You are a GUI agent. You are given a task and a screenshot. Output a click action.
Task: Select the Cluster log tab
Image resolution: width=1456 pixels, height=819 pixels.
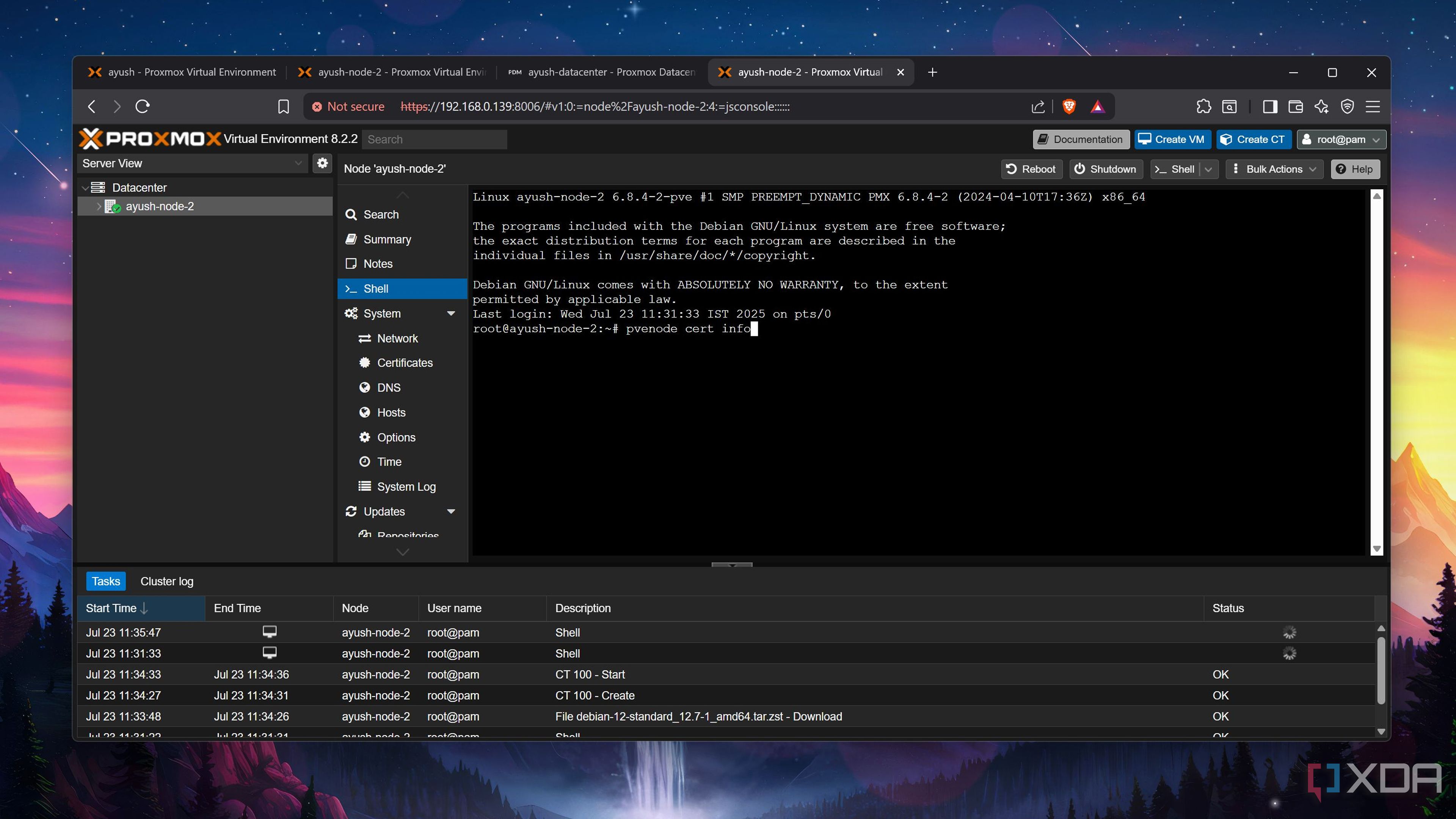point(167,582)
